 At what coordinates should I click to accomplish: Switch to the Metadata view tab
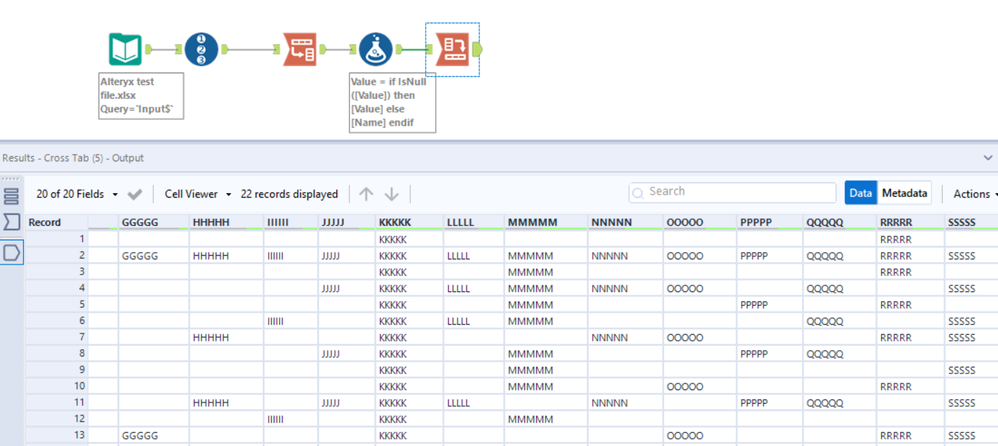[x=904, y=193]
